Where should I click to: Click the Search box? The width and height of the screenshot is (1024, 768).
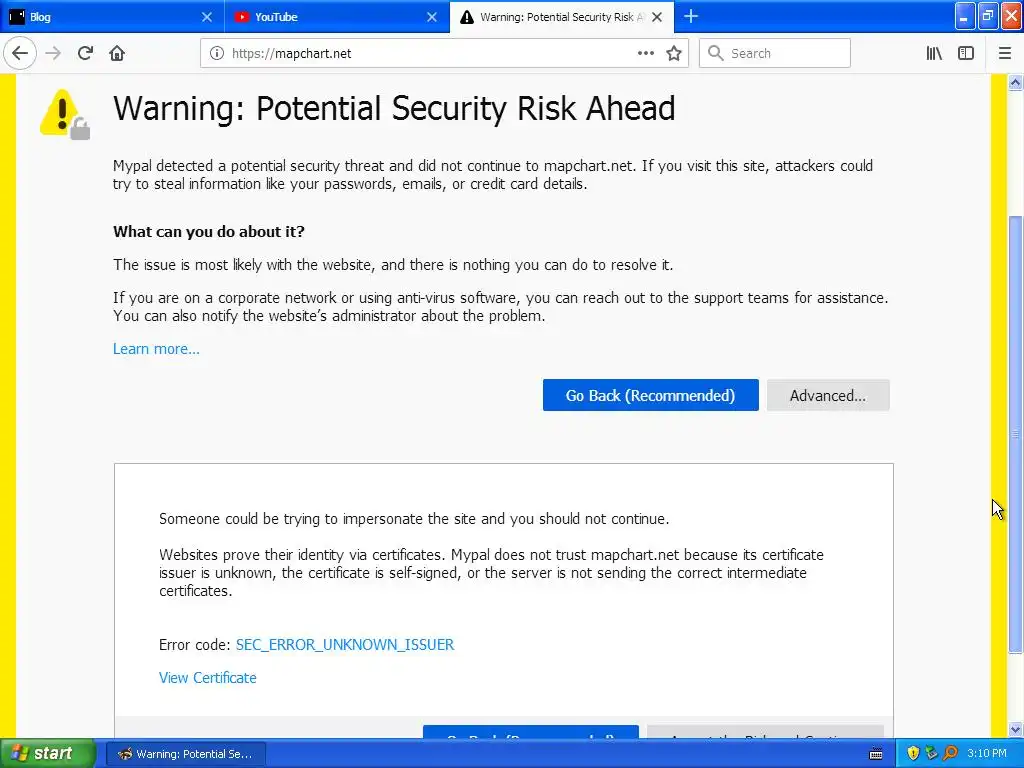tap(775, 54)
